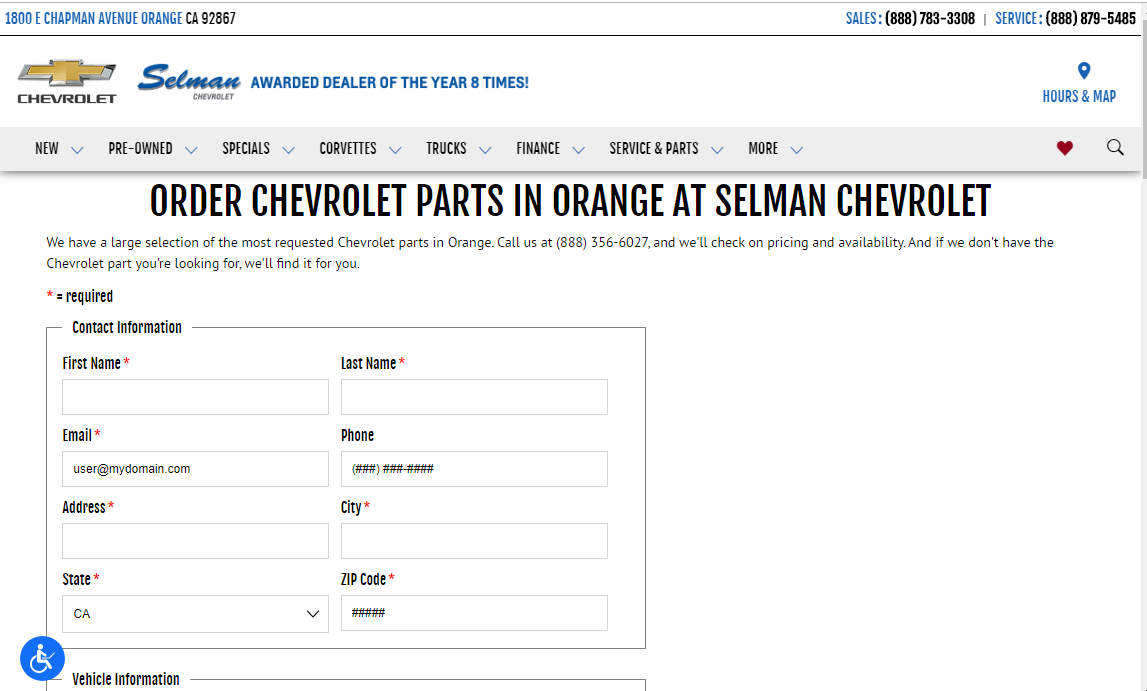
Task: Open Hours & Map location pin
Action: pyautogui.click(x=1083, y=71)
